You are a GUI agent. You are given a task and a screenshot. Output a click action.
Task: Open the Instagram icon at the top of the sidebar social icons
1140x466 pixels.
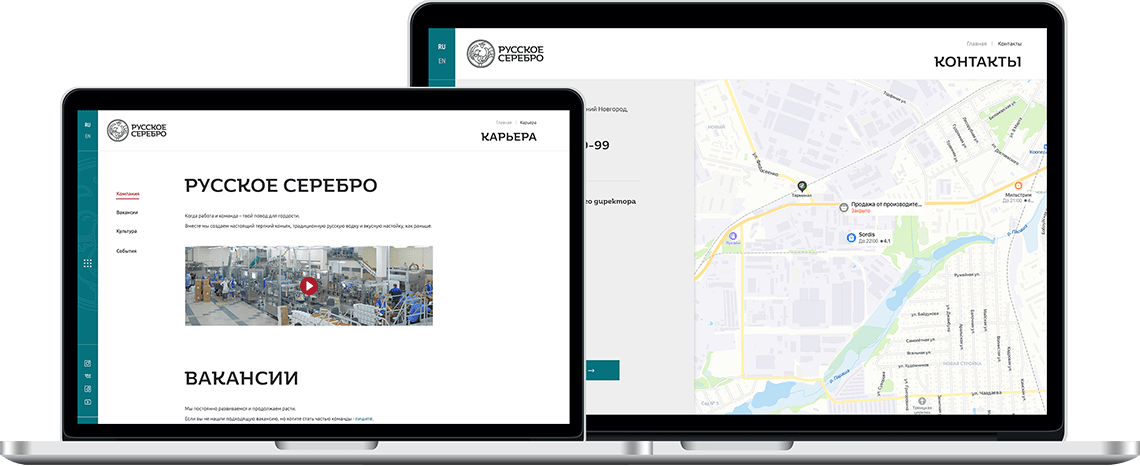coord(87,363)
